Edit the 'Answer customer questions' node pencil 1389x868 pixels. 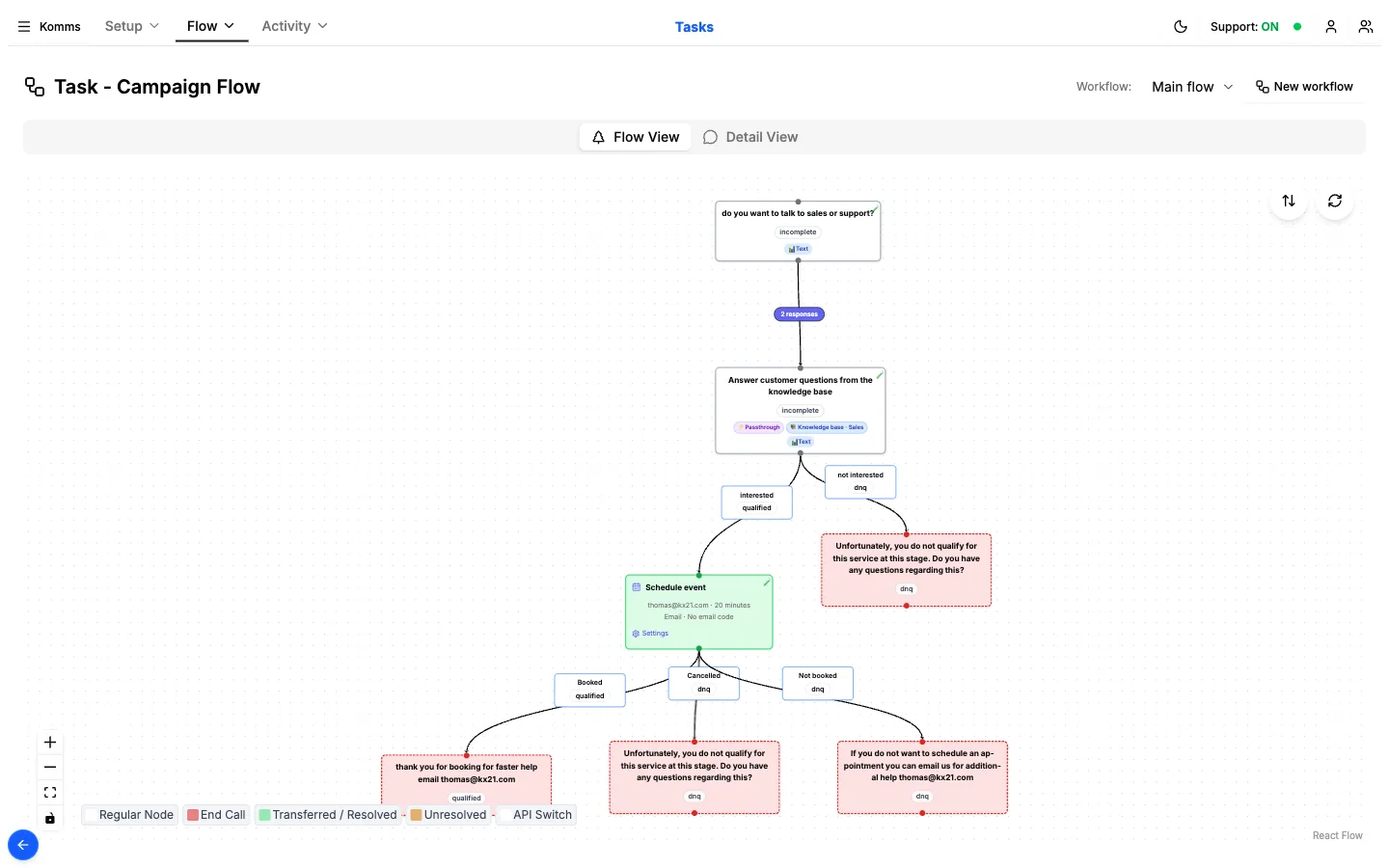880,375
